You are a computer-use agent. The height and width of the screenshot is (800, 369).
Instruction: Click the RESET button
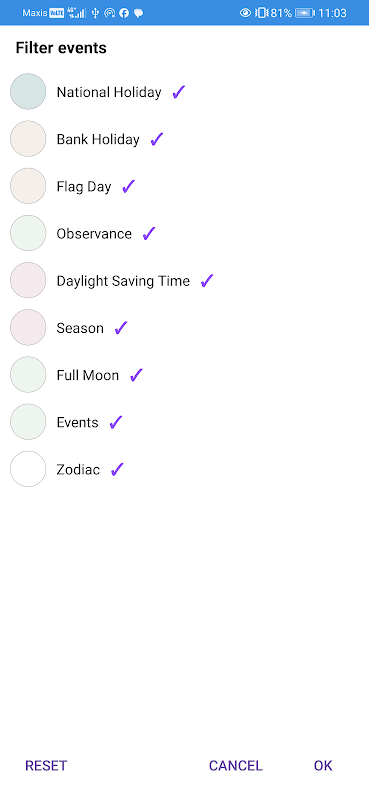click(x=46, y=765)
